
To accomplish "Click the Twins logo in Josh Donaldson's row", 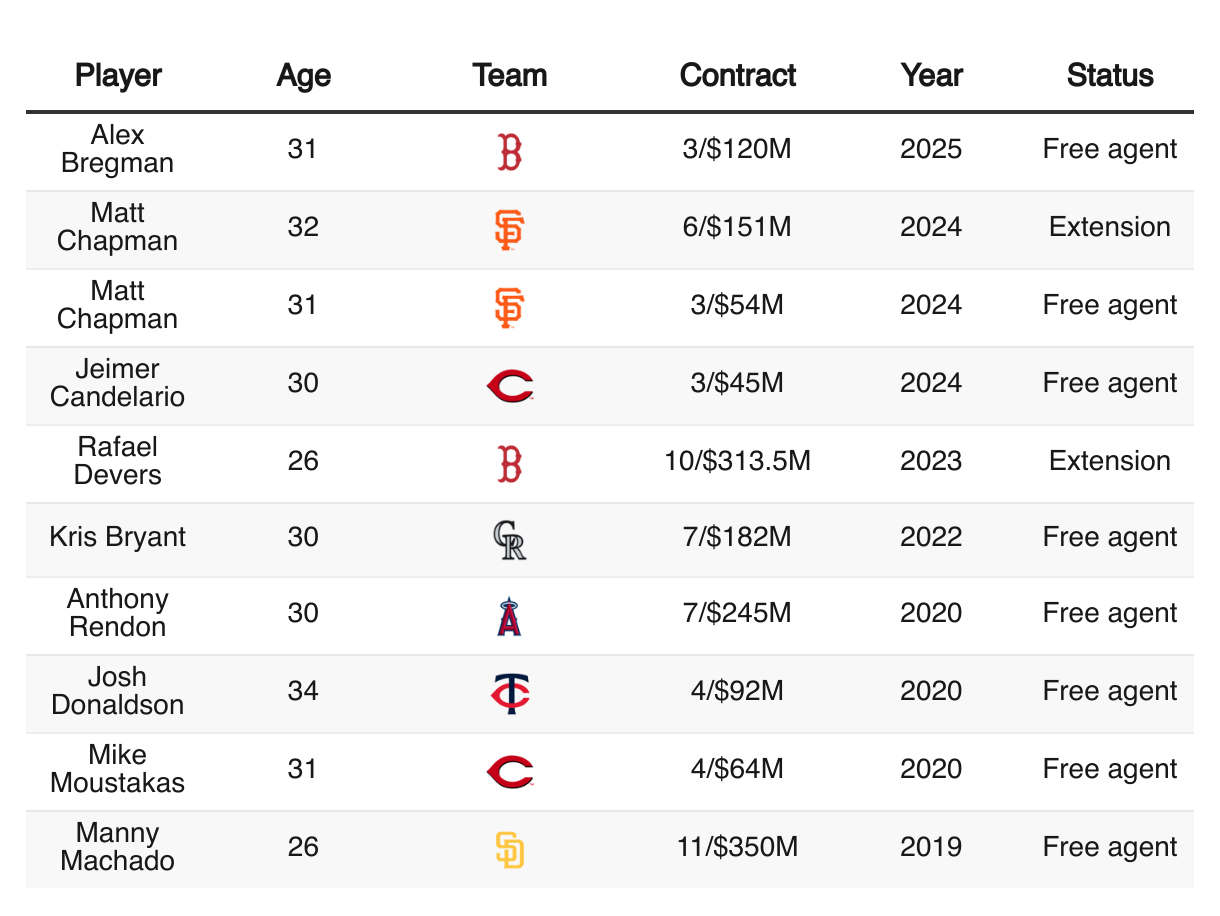I will click(510, 692).
